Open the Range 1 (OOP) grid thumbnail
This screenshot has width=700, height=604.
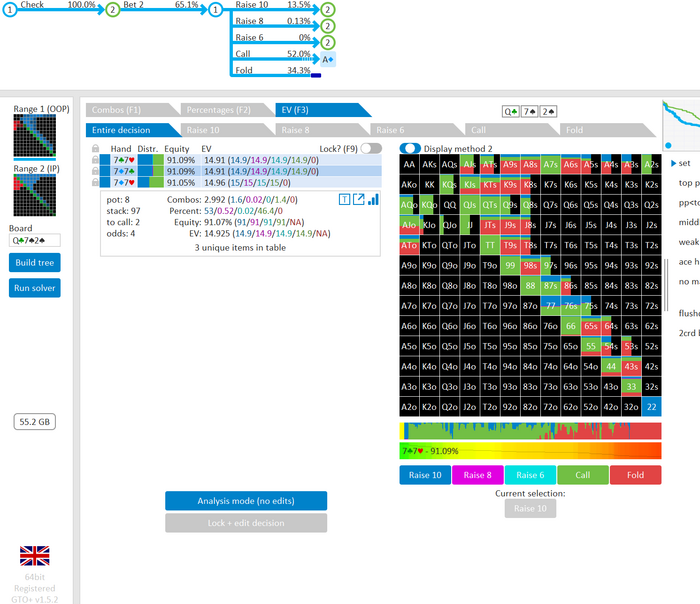(34, 135)
